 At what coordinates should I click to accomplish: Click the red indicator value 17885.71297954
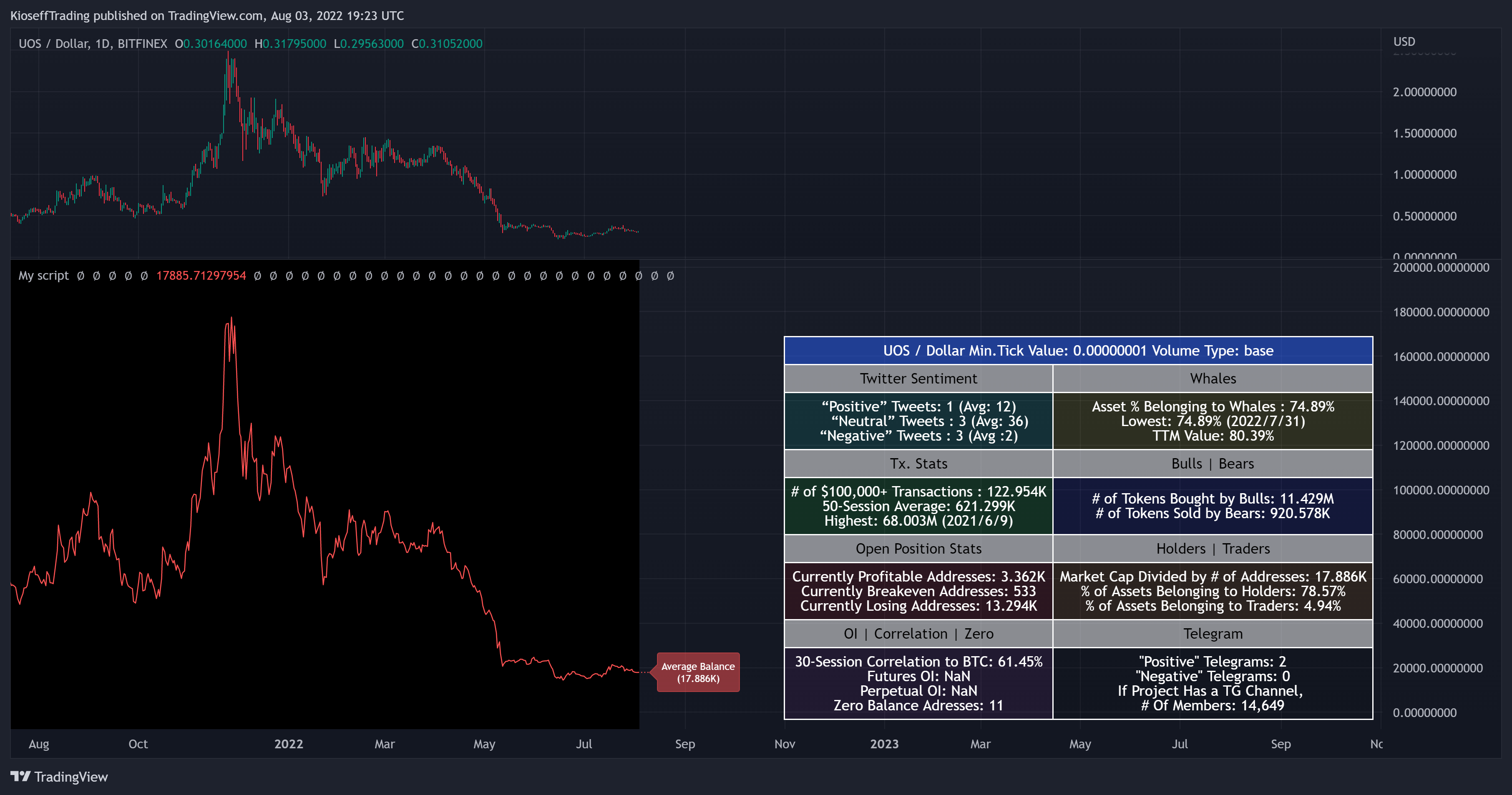click(x=201, y=276)
